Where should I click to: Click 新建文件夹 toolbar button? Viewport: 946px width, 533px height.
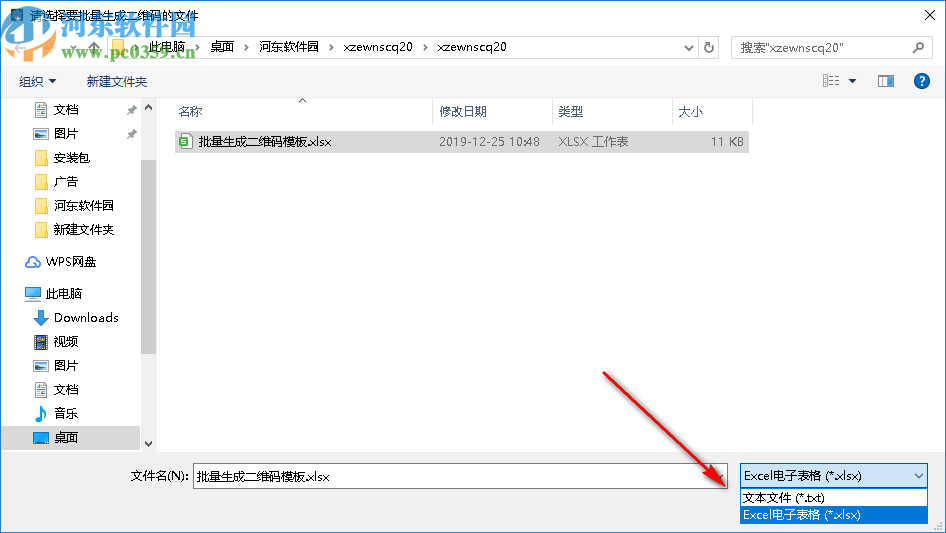tap(116, 81)
